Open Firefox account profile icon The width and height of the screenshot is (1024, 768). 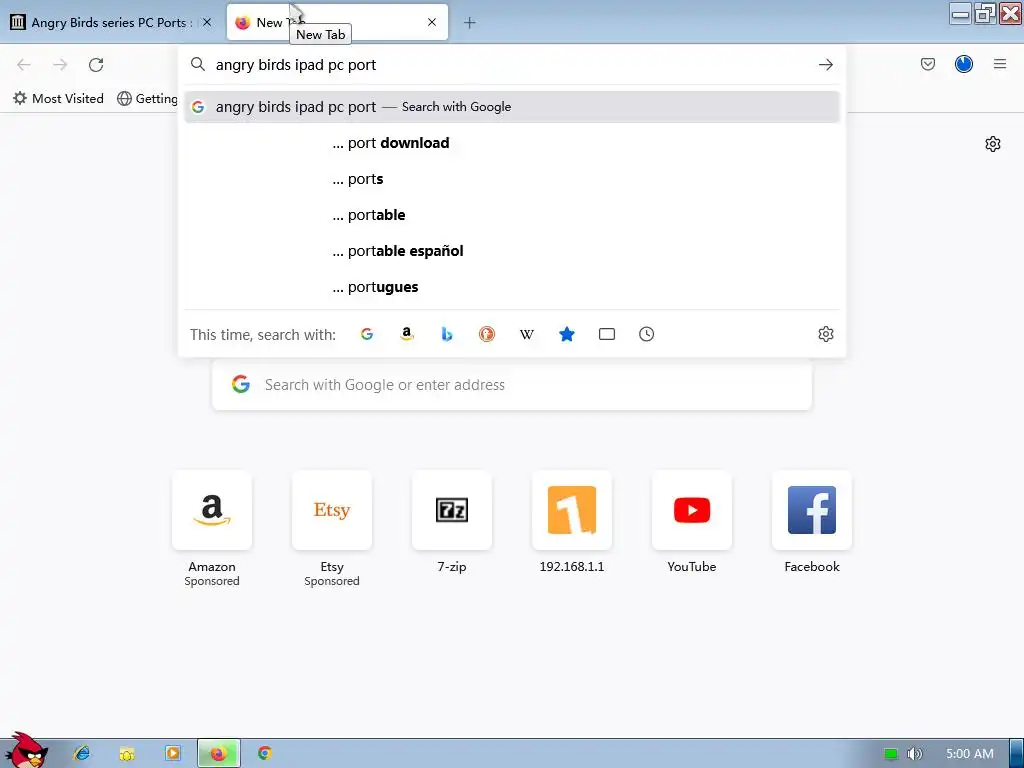[964, 64]
